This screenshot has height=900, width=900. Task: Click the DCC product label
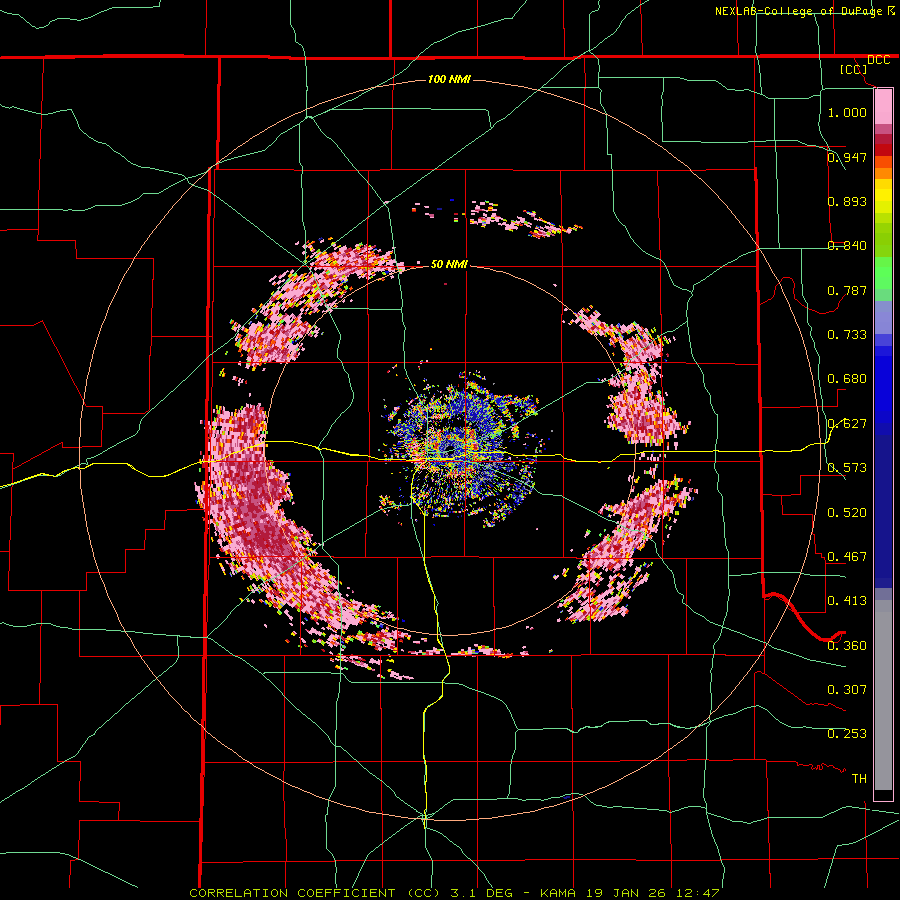tap(878, 60)
